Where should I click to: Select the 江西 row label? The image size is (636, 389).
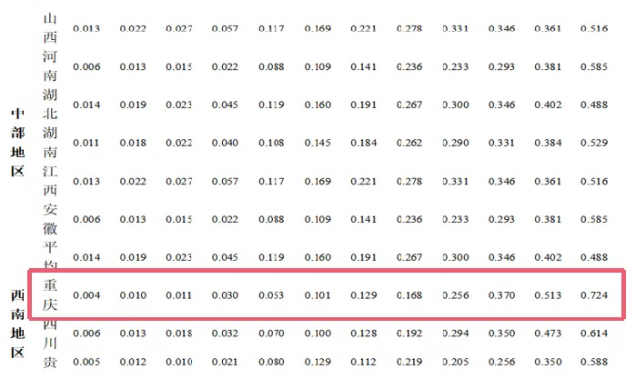[x=50, y=181]
